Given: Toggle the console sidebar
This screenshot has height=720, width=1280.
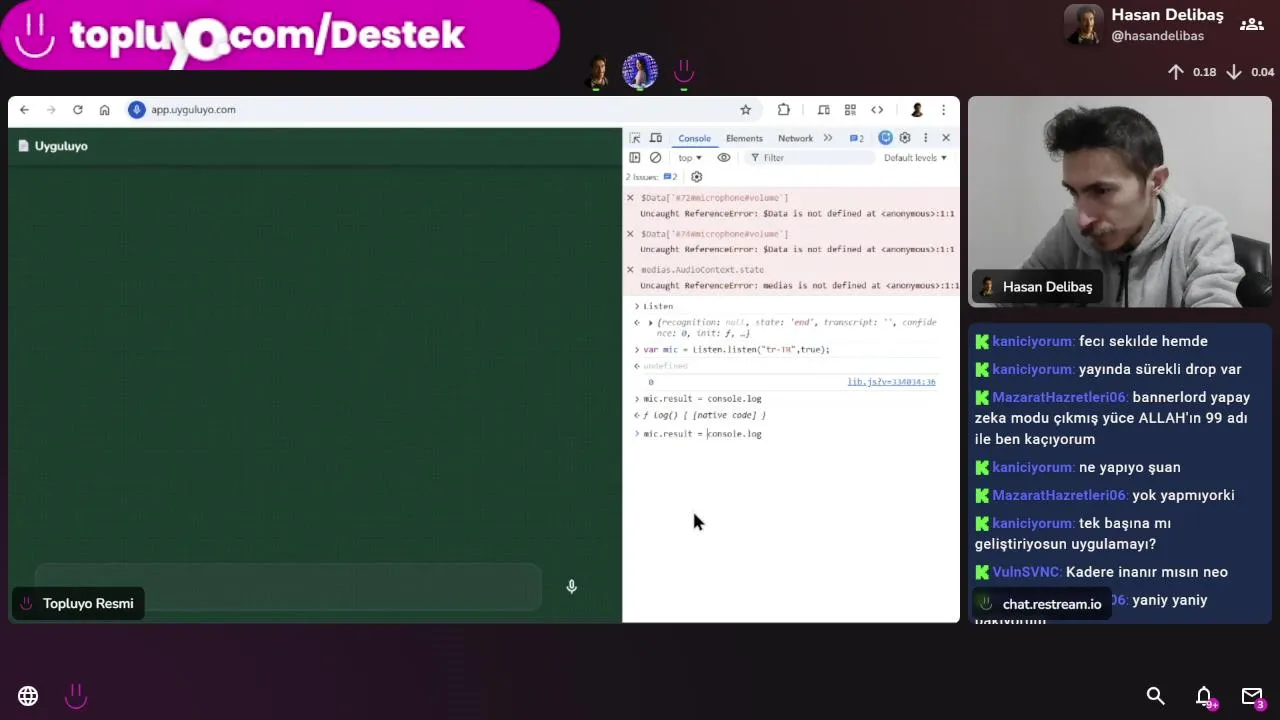Looking at the screenshot, I should pyautogui.click(x=635, y=158).
